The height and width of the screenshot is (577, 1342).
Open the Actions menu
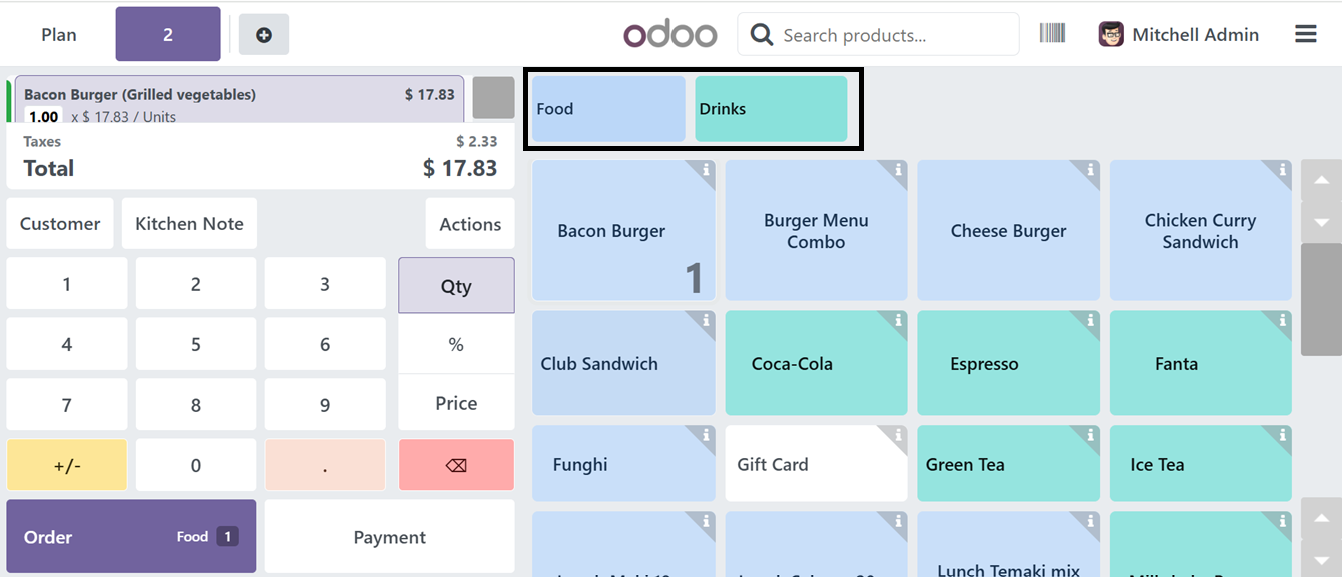(x=470, y=224)
